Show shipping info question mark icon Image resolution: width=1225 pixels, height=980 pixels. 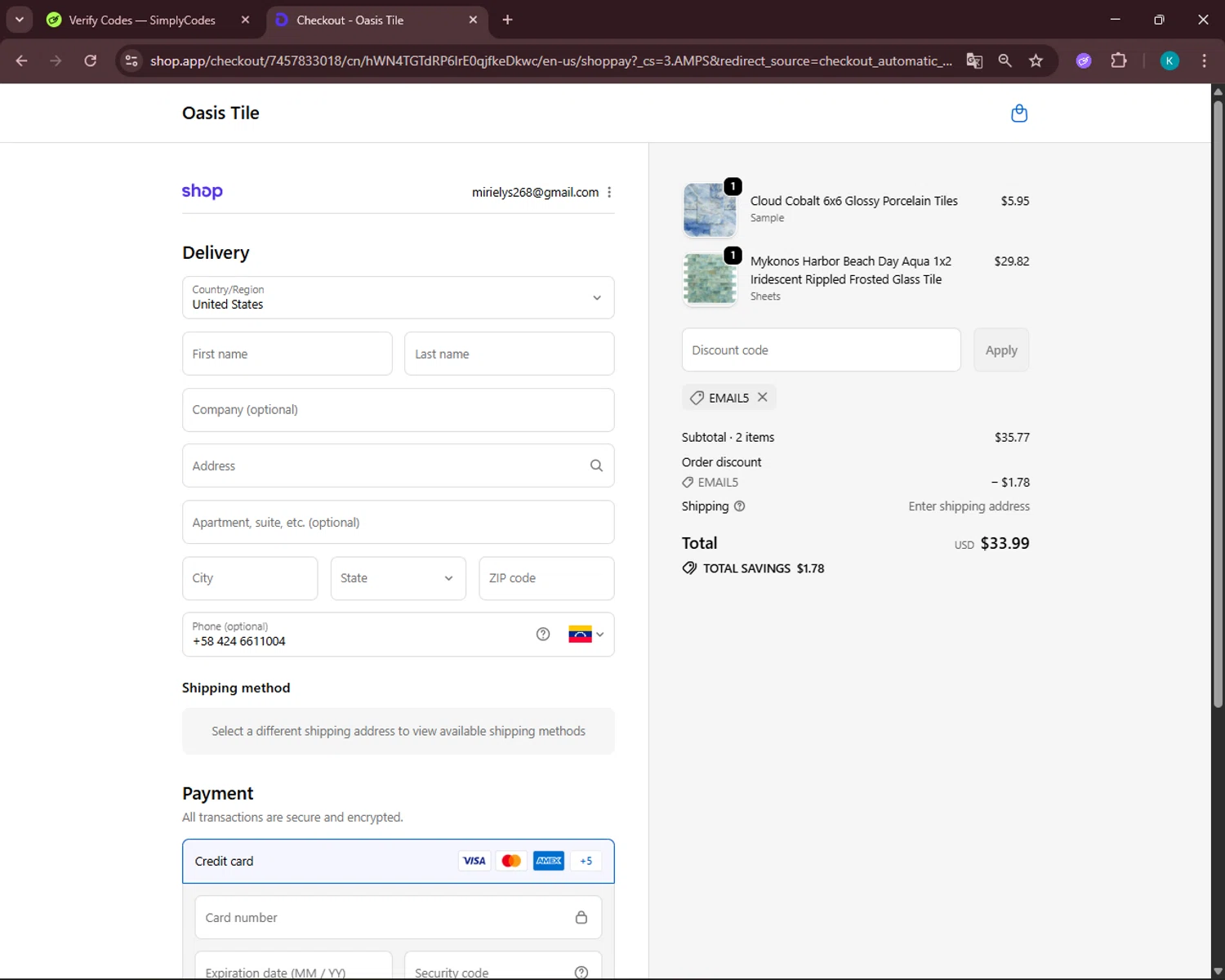(740, 506)
